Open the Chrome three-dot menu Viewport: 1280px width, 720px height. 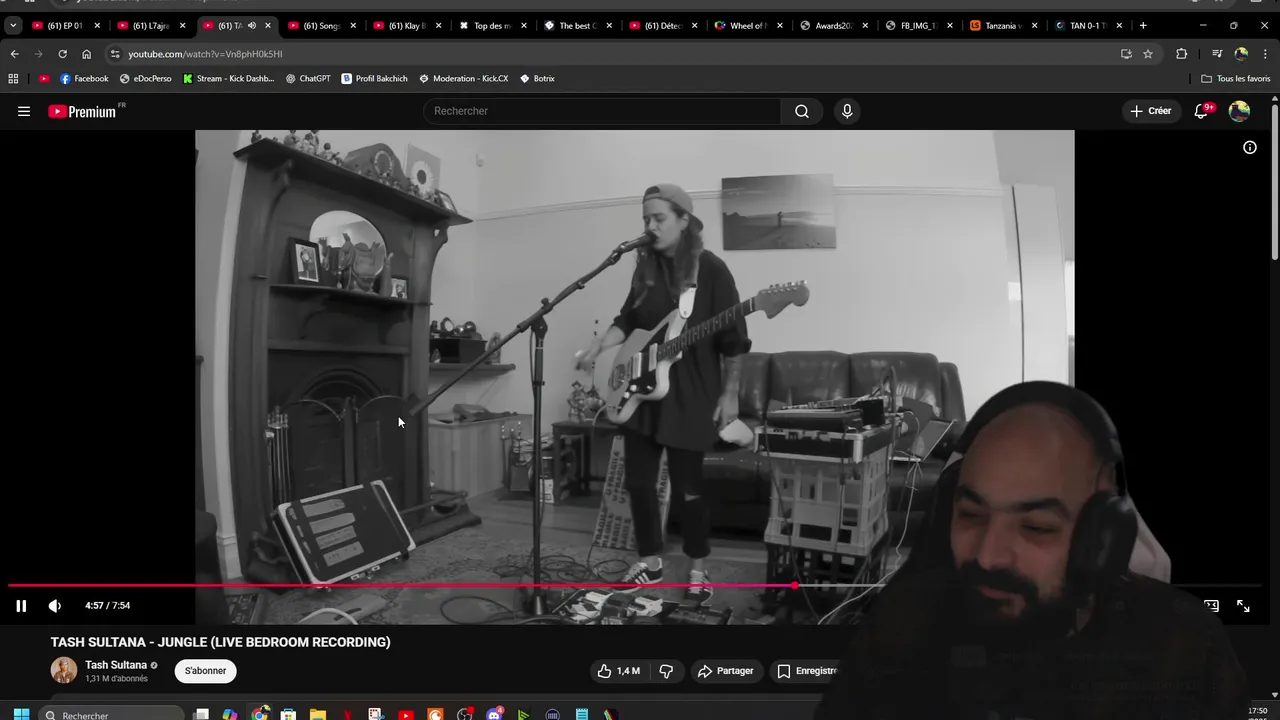pos(1265,54)
